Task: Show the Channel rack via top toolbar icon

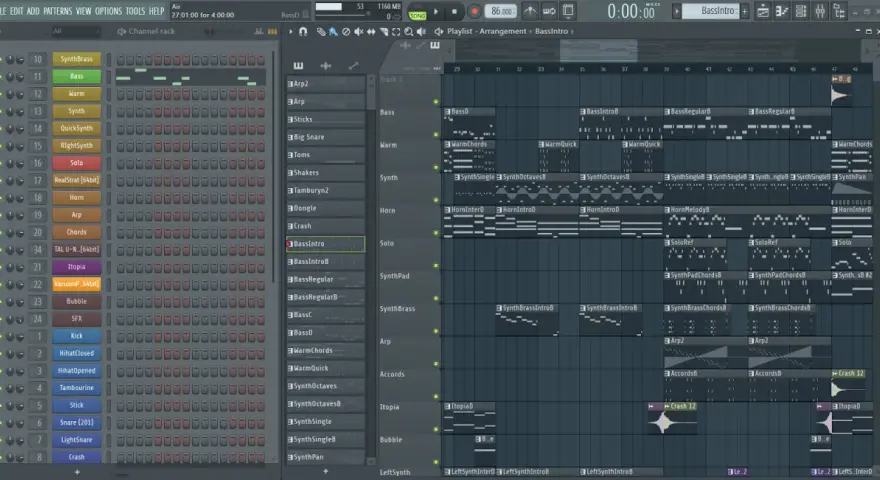Action: (801, 11)
